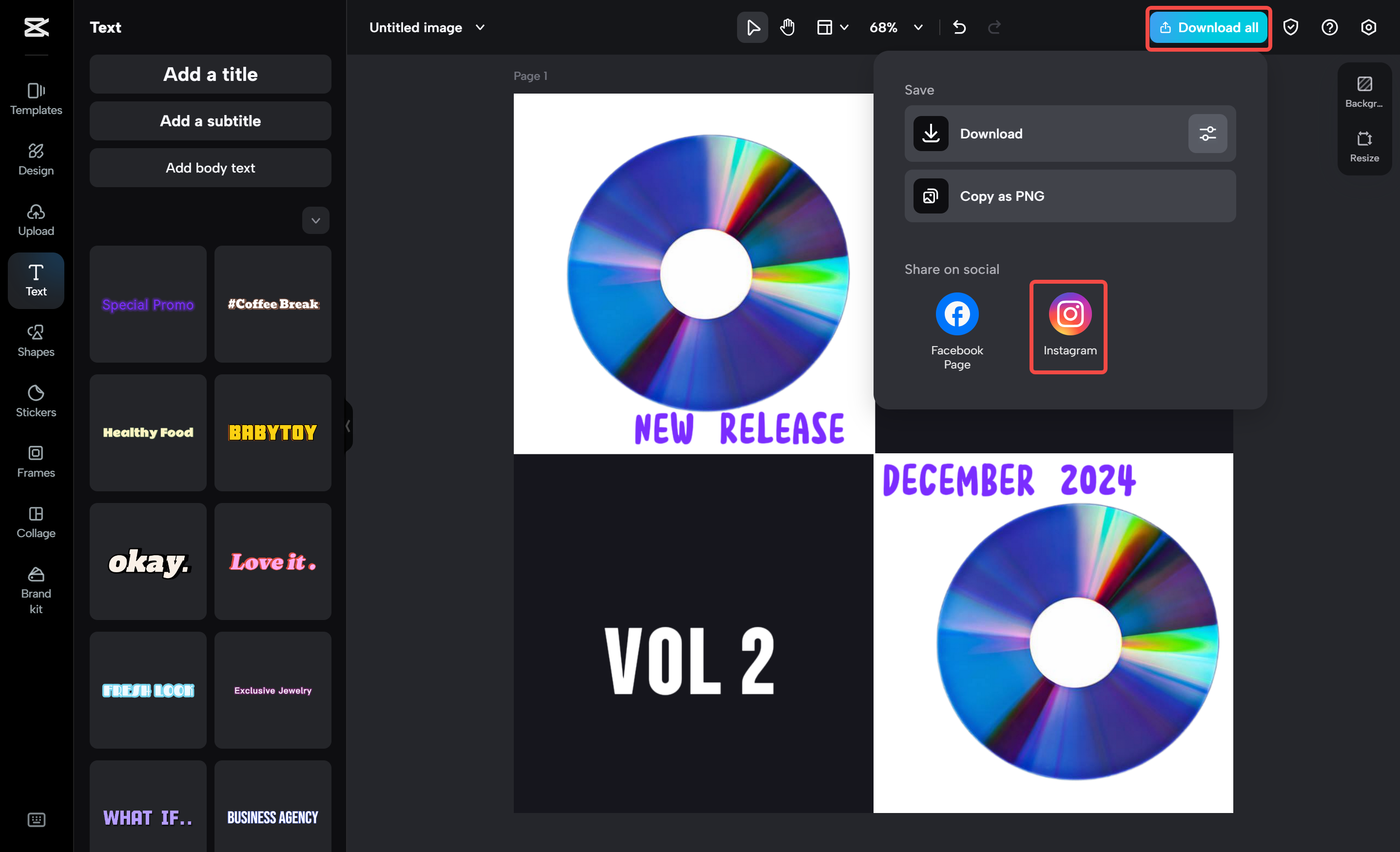Open the Frames panel
Viewport: 1400px width, 852px height.
(35, 461)
